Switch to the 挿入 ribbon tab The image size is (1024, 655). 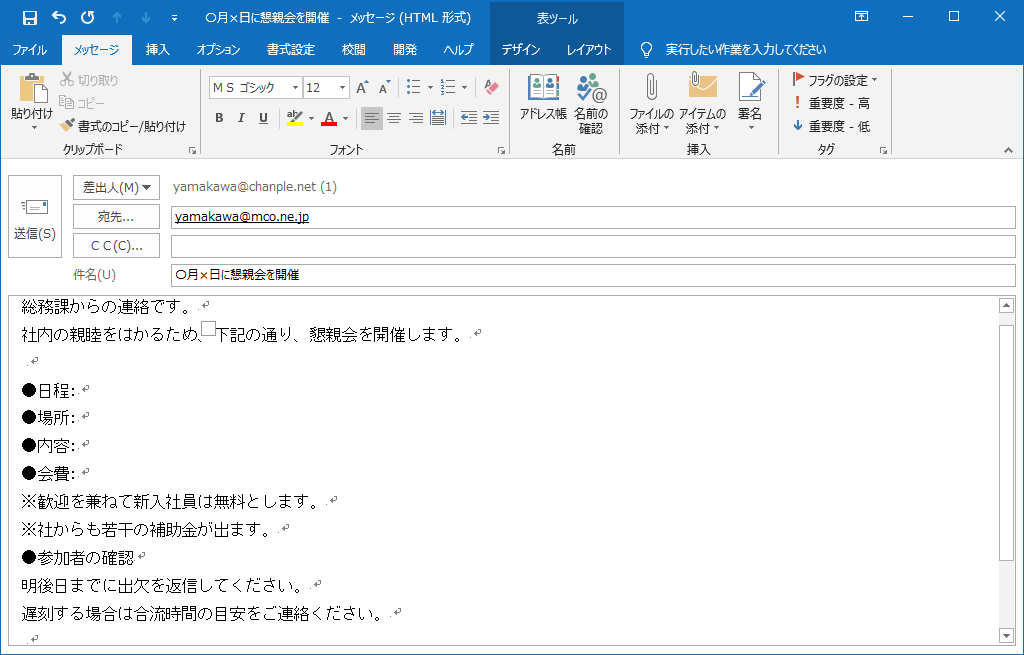pyautogui.click(x=157, y=50)
